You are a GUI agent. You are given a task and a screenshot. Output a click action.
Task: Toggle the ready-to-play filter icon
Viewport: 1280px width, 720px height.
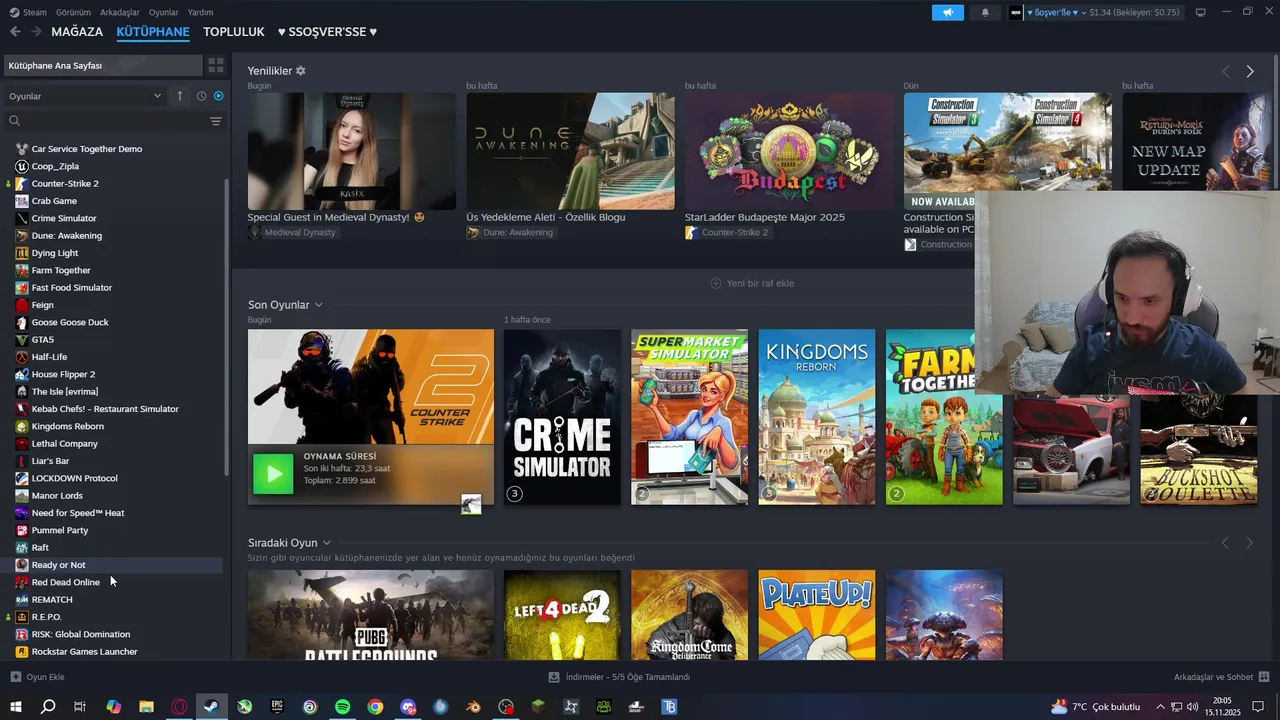tap(219, 96)
